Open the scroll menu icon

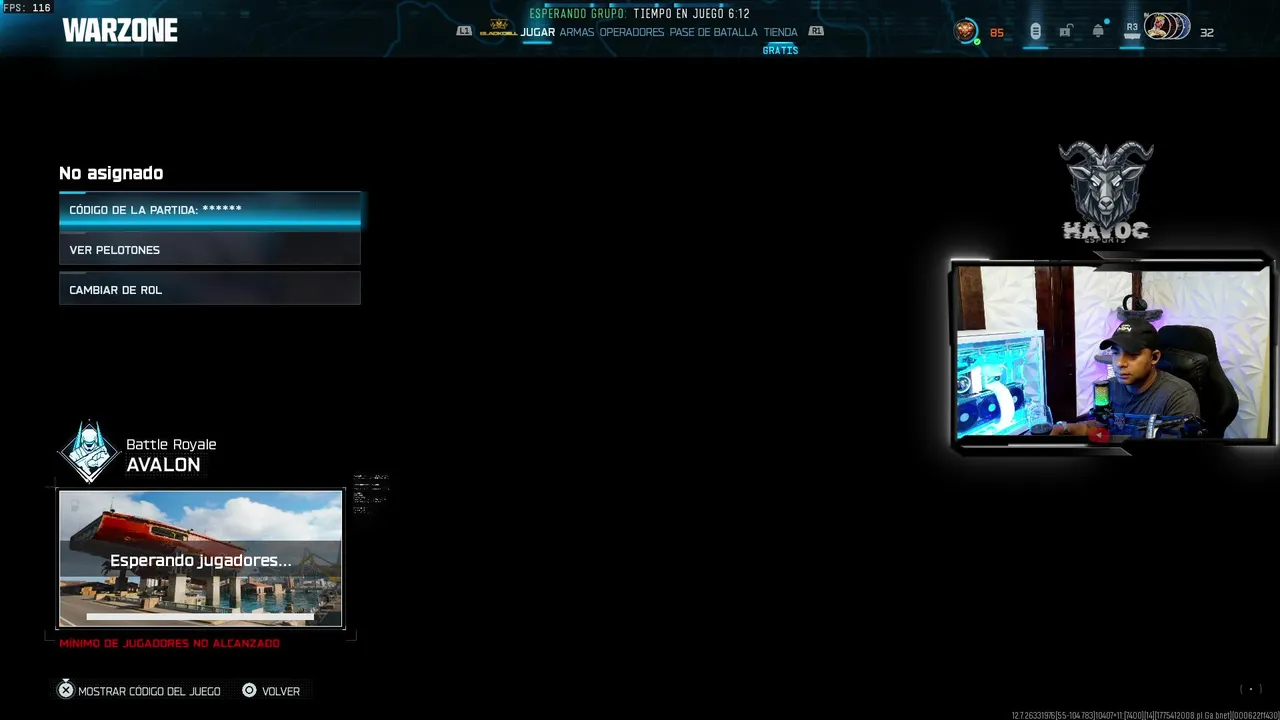[x=1035, y=32]
